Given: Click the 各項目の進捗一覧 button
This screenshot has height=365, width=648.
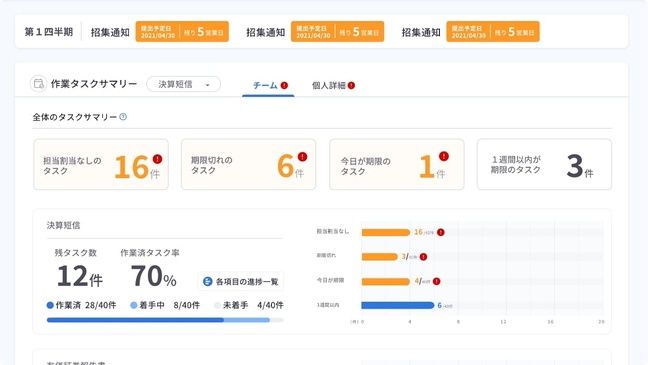Looking at the screenshot, I should pyautogui.click(x=241, y=282).
